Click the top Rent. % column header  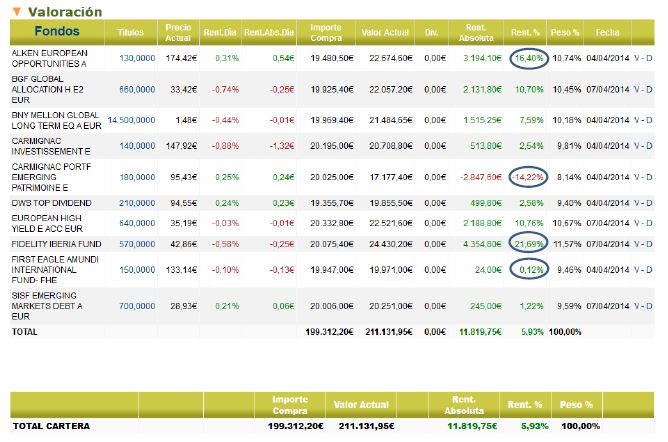(x=525, y=32)
